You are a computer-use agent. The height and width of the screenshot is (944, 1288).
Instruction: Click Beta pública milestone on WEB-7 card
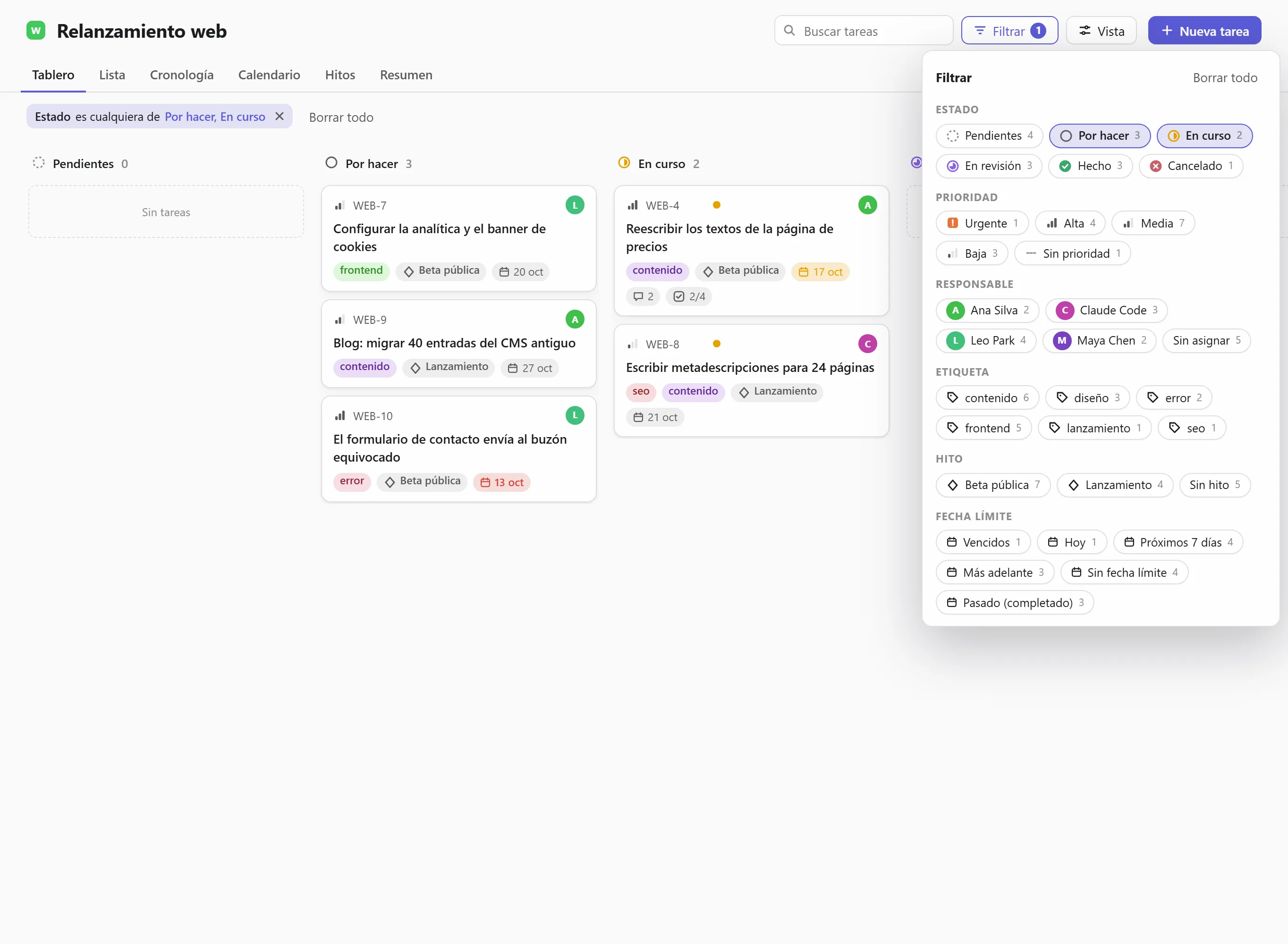441,271
